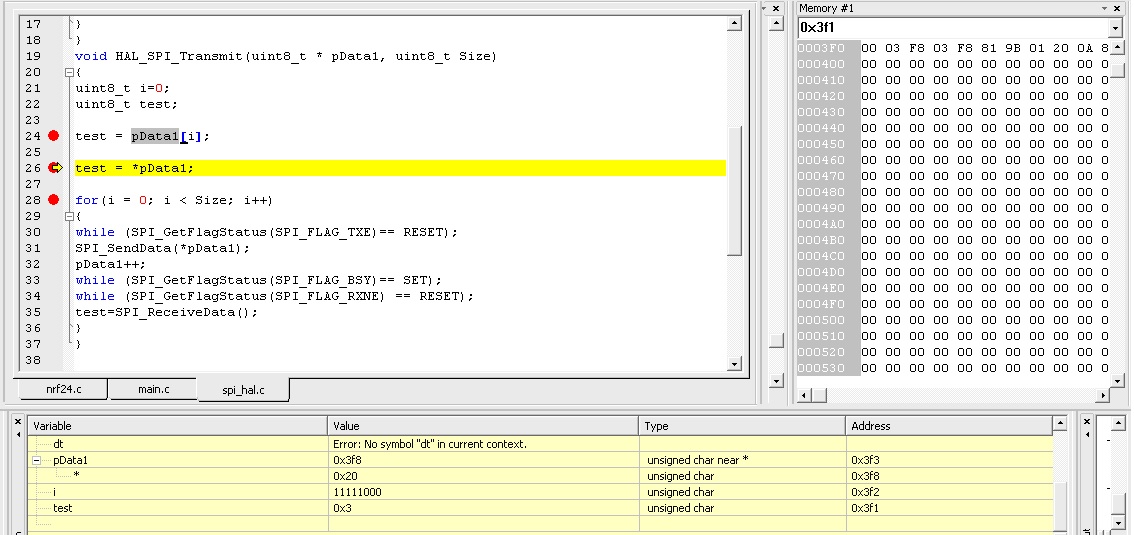
Task: Close the watch variables panel
Action: tap(18, 421)
